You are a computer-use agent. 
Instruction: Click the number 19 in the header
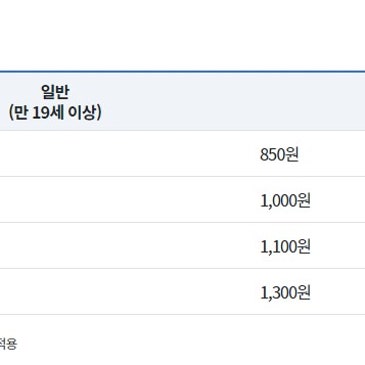pos(41,113)
